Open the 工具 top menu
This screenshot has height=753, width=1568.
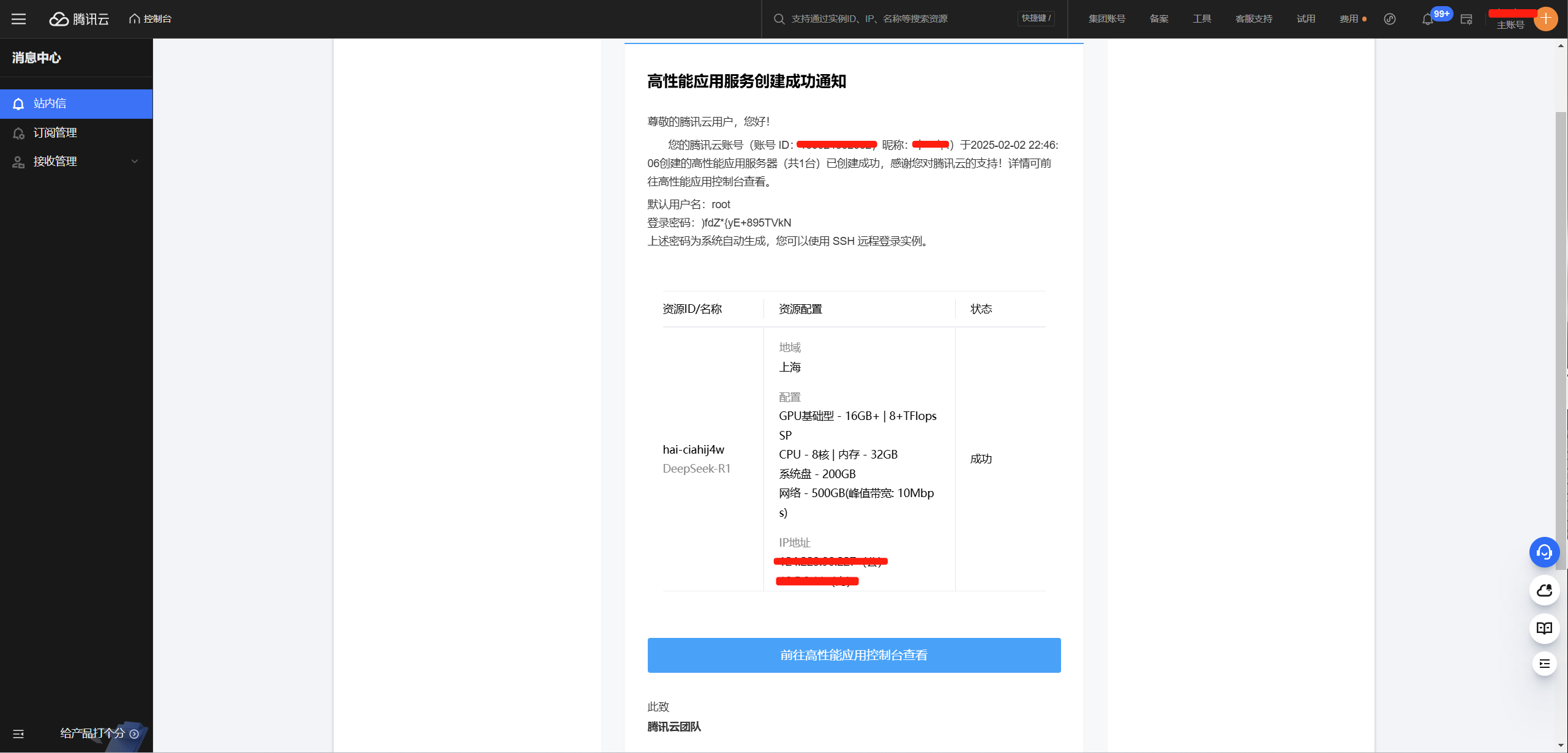1201,19
